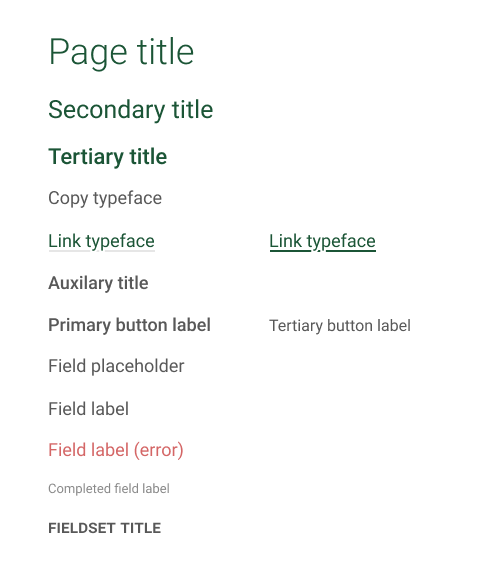
Task: Select the plain Field label text
Action: tap(89, 409)
